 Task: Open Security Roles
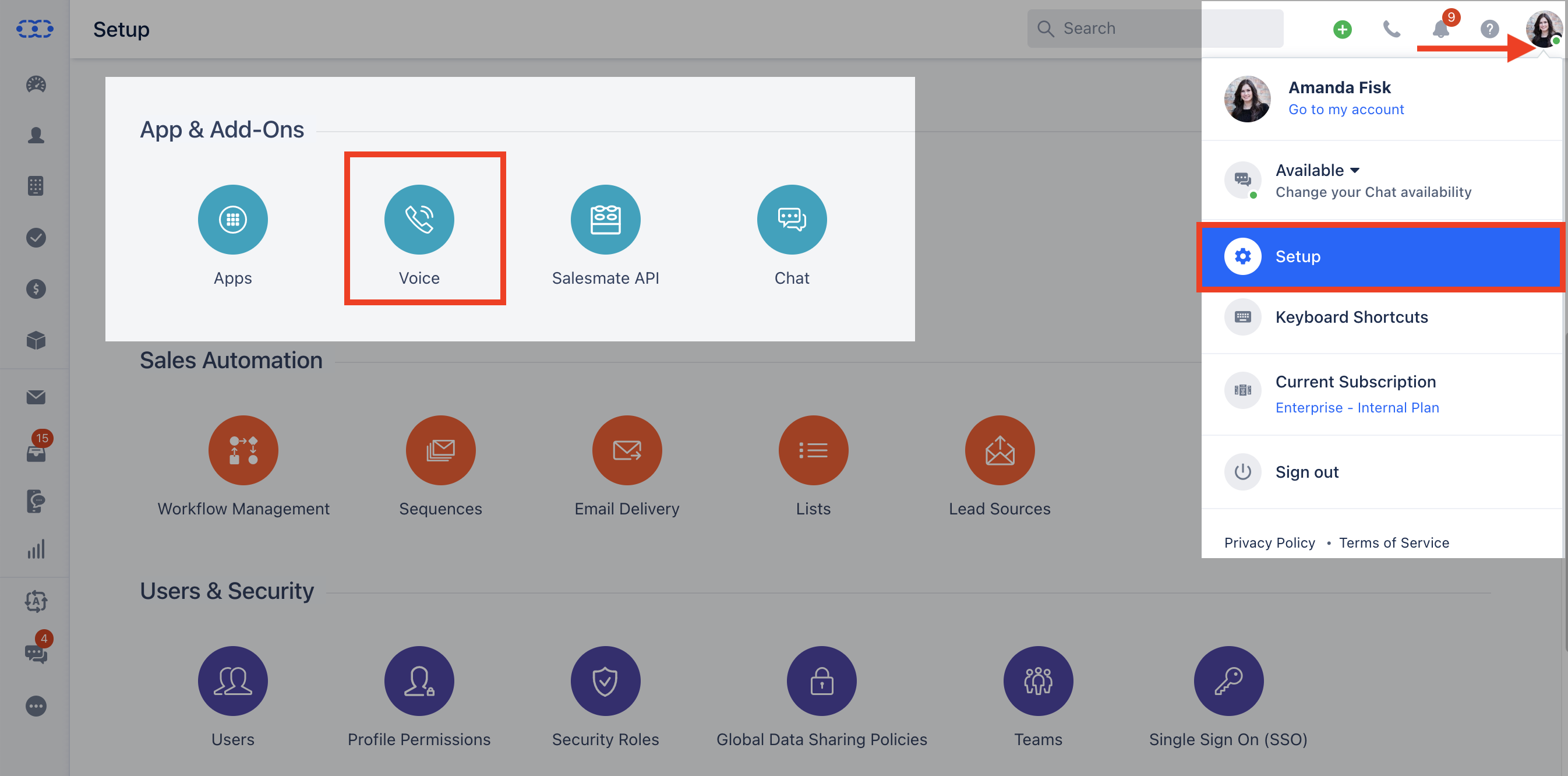pyautogui.click(x=605, y=681)
